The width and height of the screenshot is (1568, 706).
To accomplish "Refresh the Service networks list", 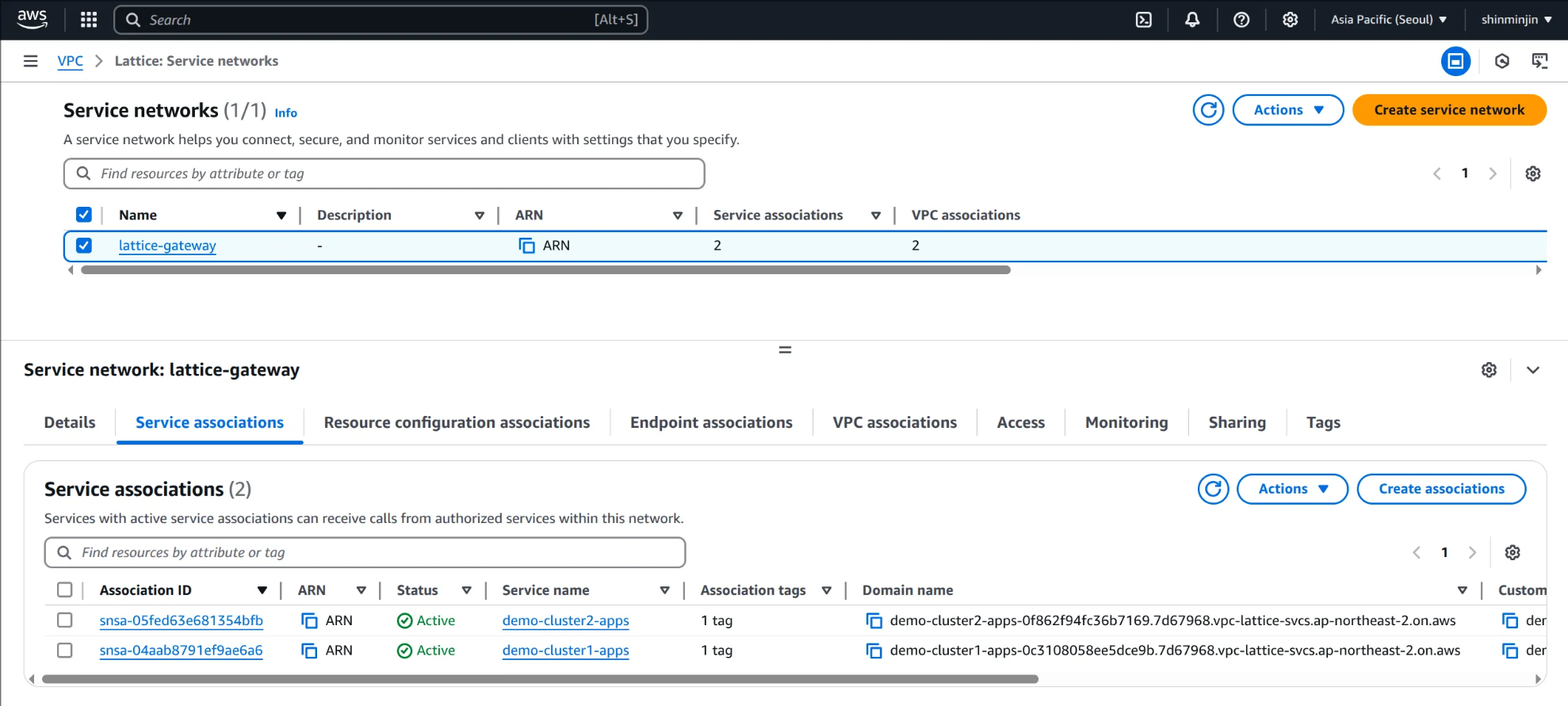I will (x=1208, y=110).
